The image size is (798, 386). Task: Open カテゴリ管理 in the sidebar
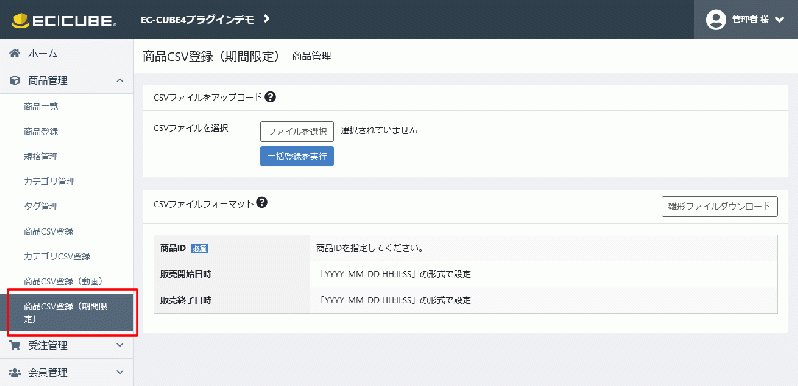(x=49, y=181)
